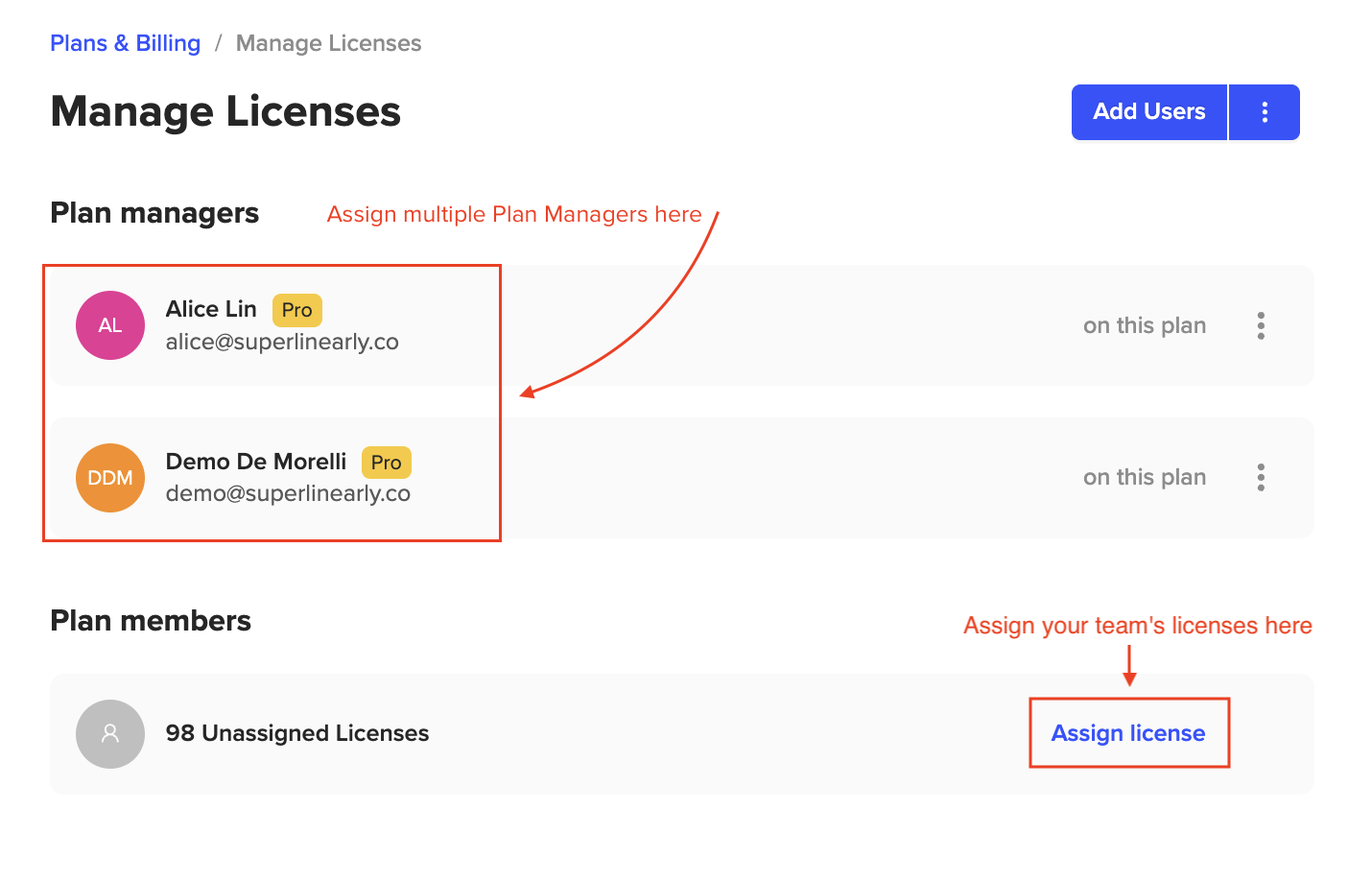
Task: Click the Pro badge beside Demo De Morelli
Action: coord(386,463)
